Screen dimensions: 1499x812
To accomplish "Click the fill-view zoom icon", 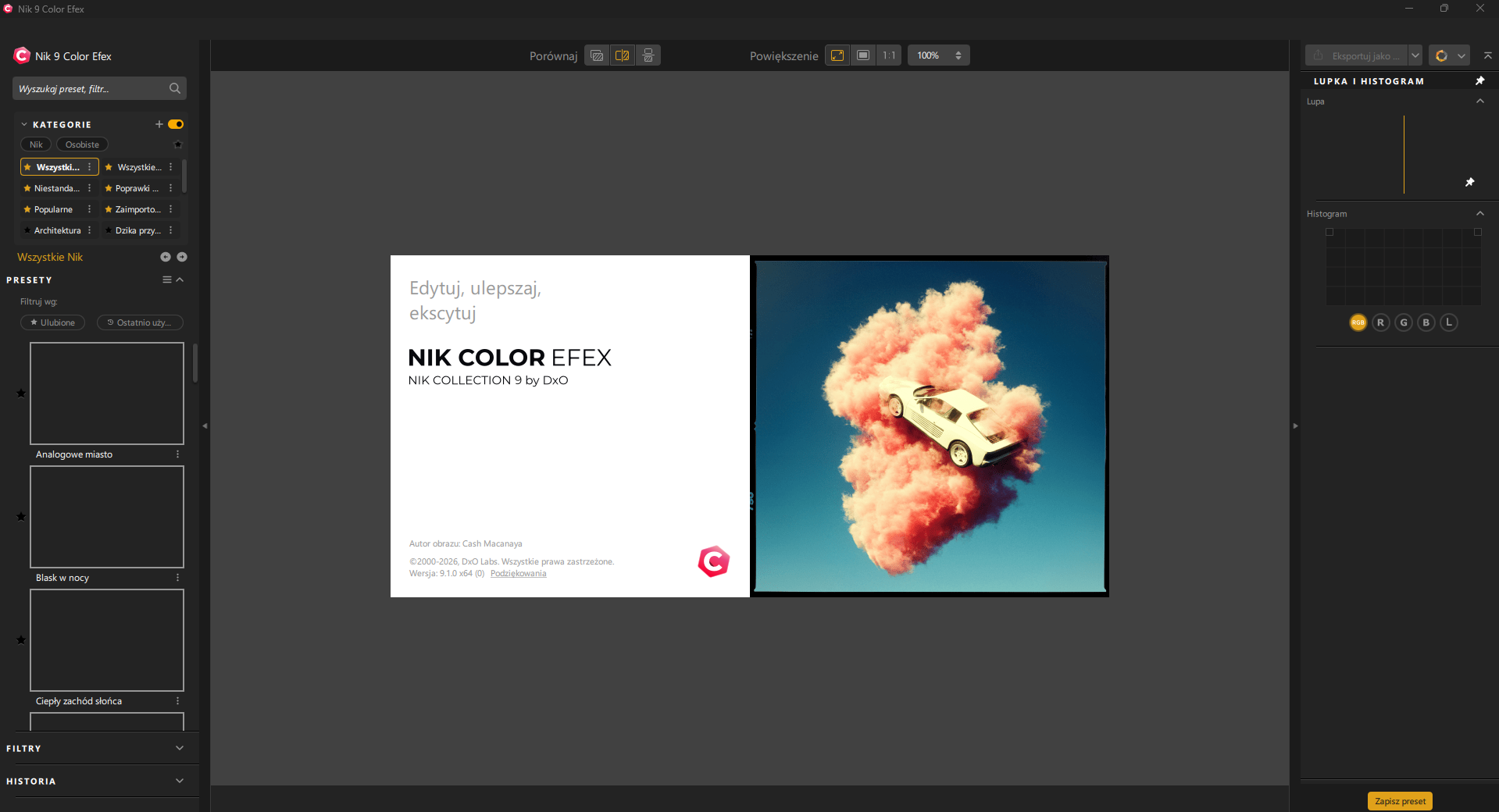I will [x=863, y=55].
